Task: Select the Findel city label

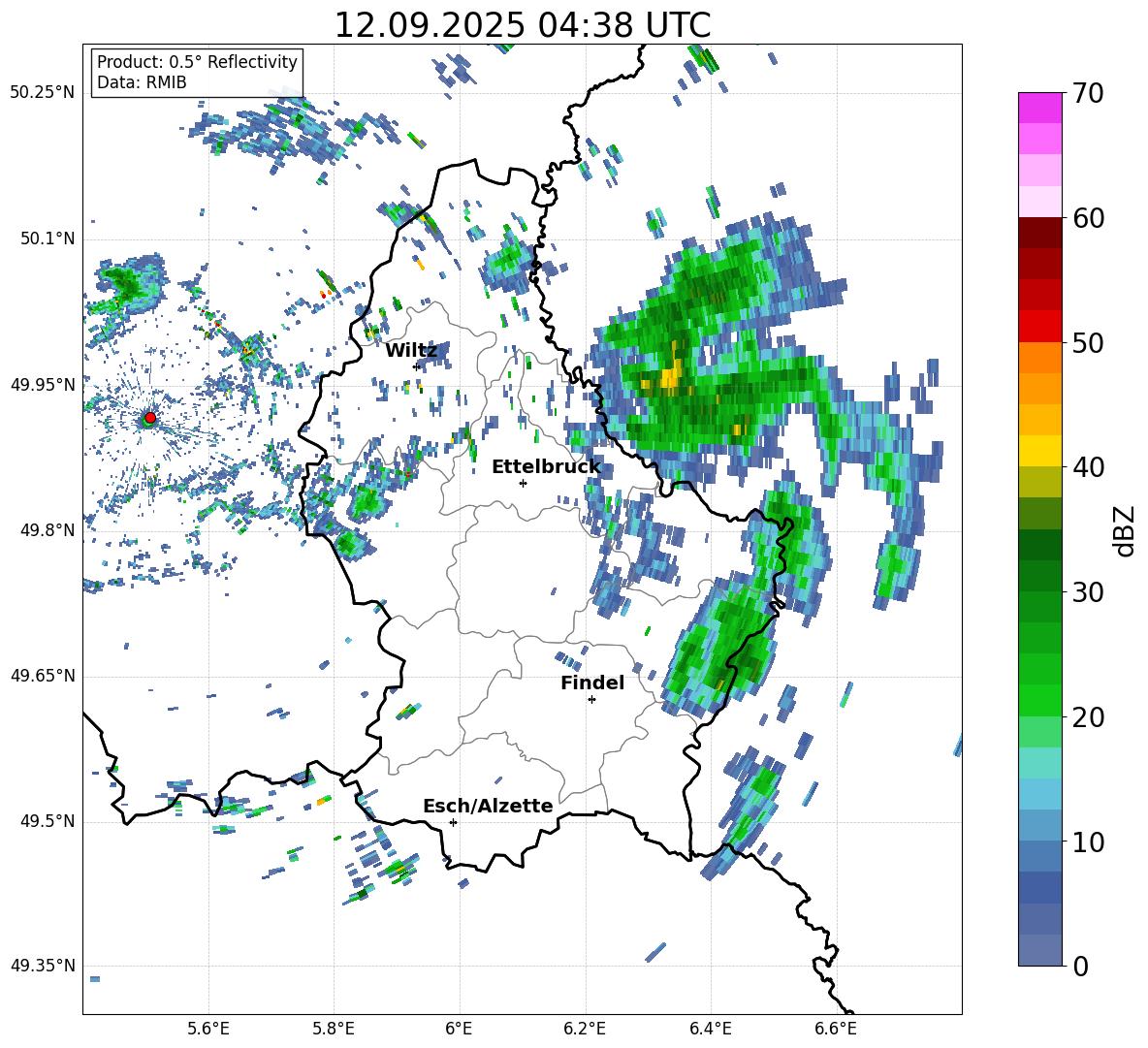Action: (592, 683)
